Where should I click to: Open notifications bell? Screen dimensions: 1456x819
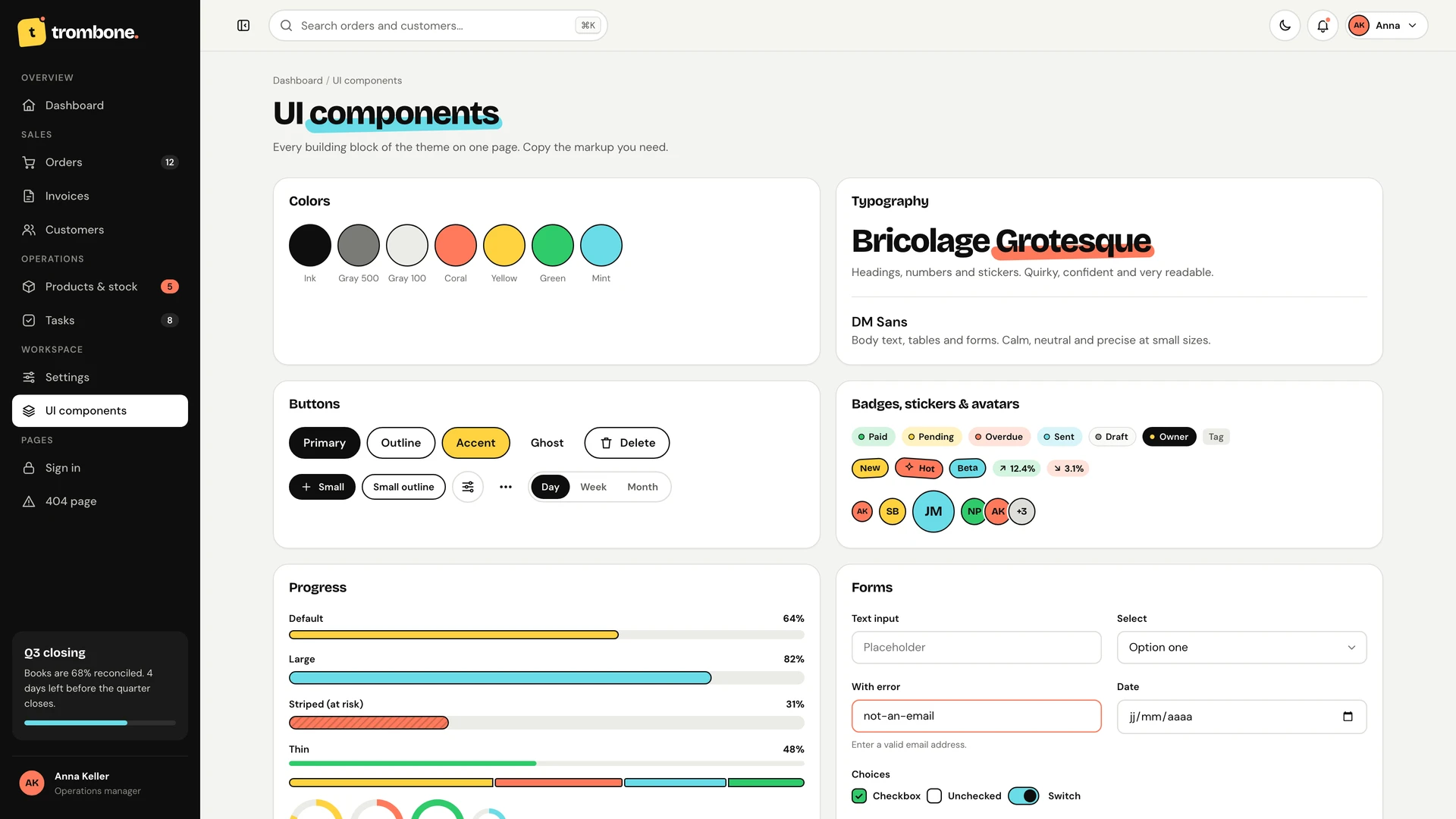click(x=1323, y=26)
